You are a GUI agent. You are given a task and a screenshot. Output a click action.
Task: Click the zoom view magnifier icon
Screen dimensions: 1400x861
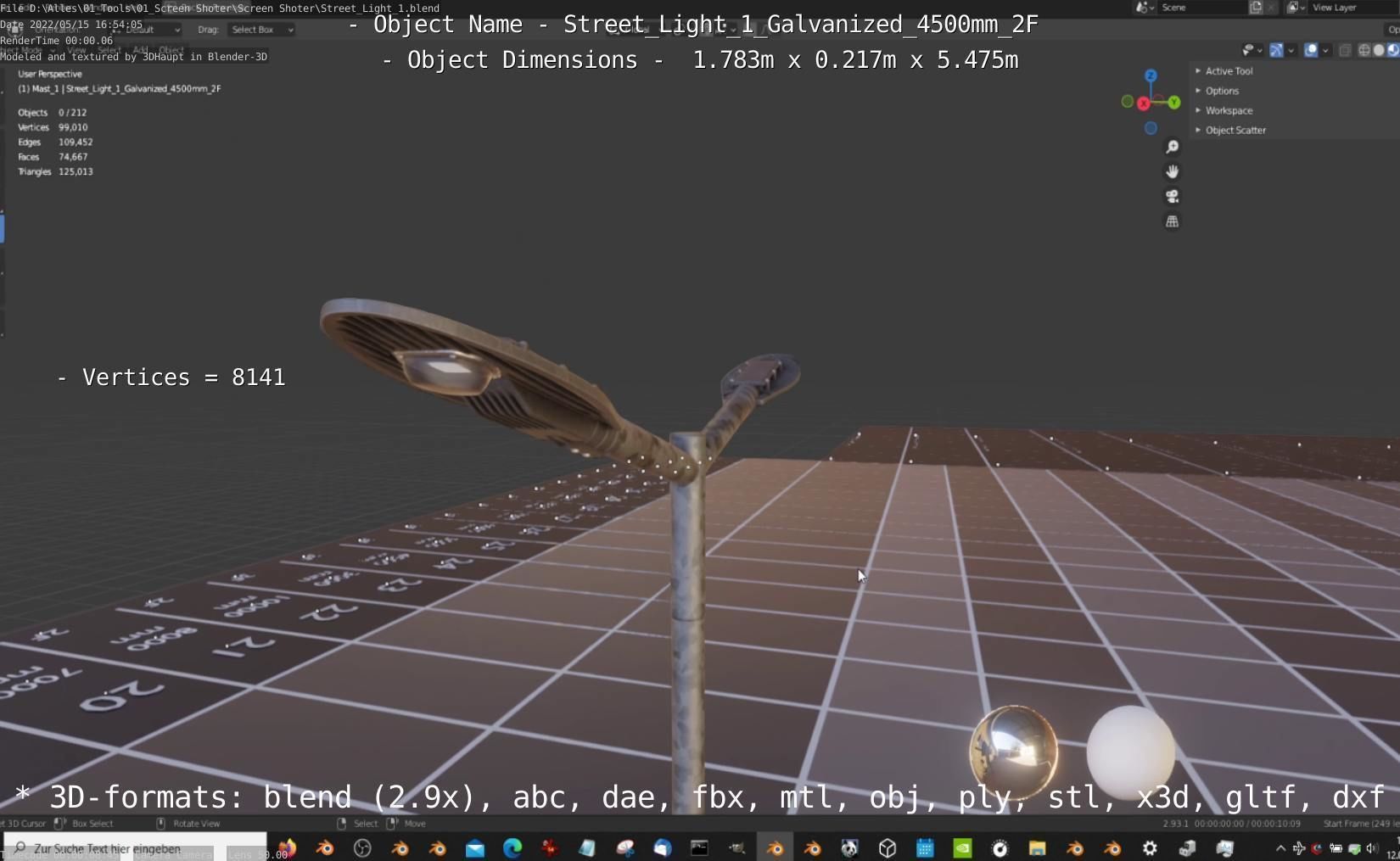1172,147
